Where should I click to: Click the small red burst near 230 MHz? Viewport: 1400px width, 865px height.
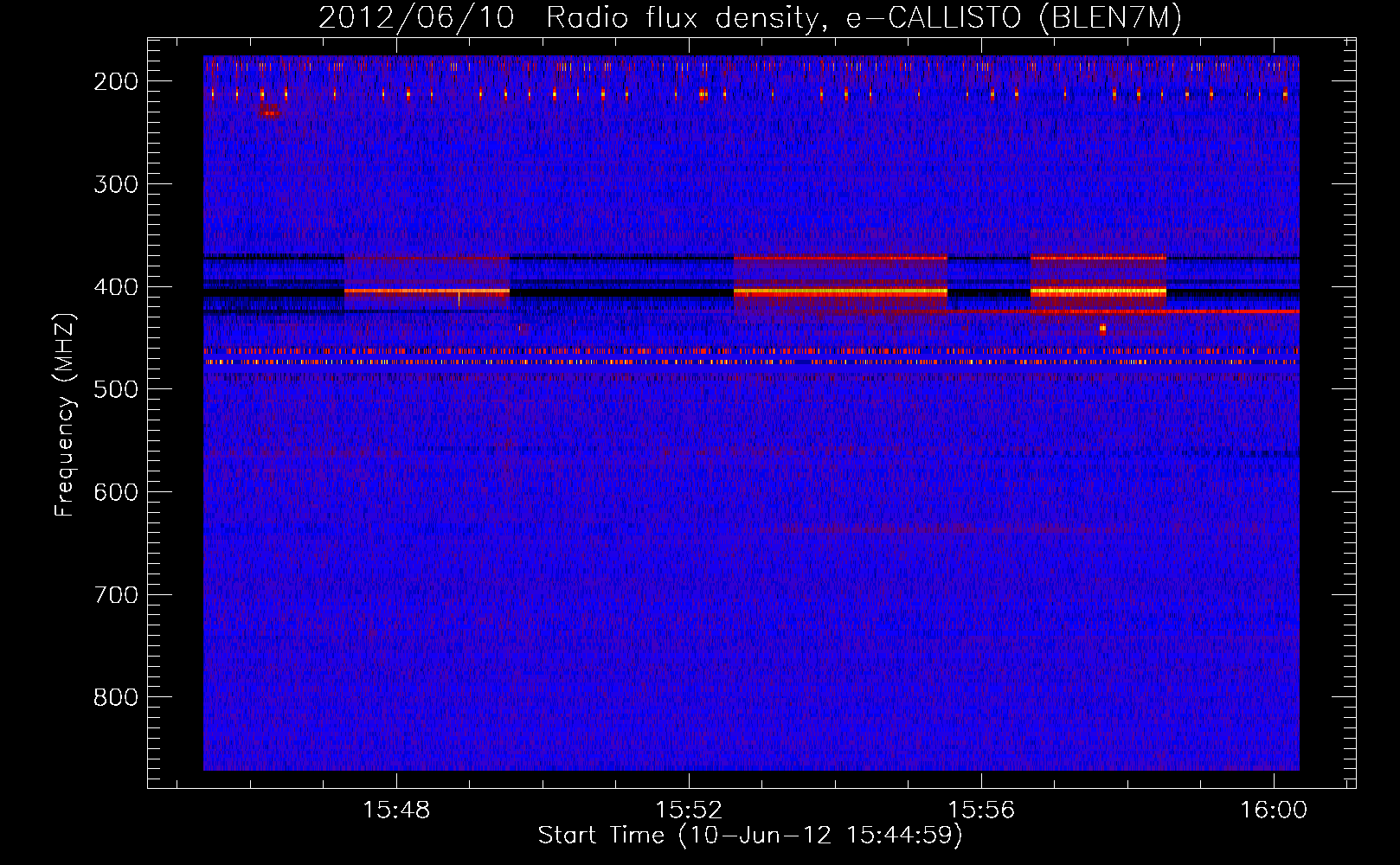pos(270,112)
